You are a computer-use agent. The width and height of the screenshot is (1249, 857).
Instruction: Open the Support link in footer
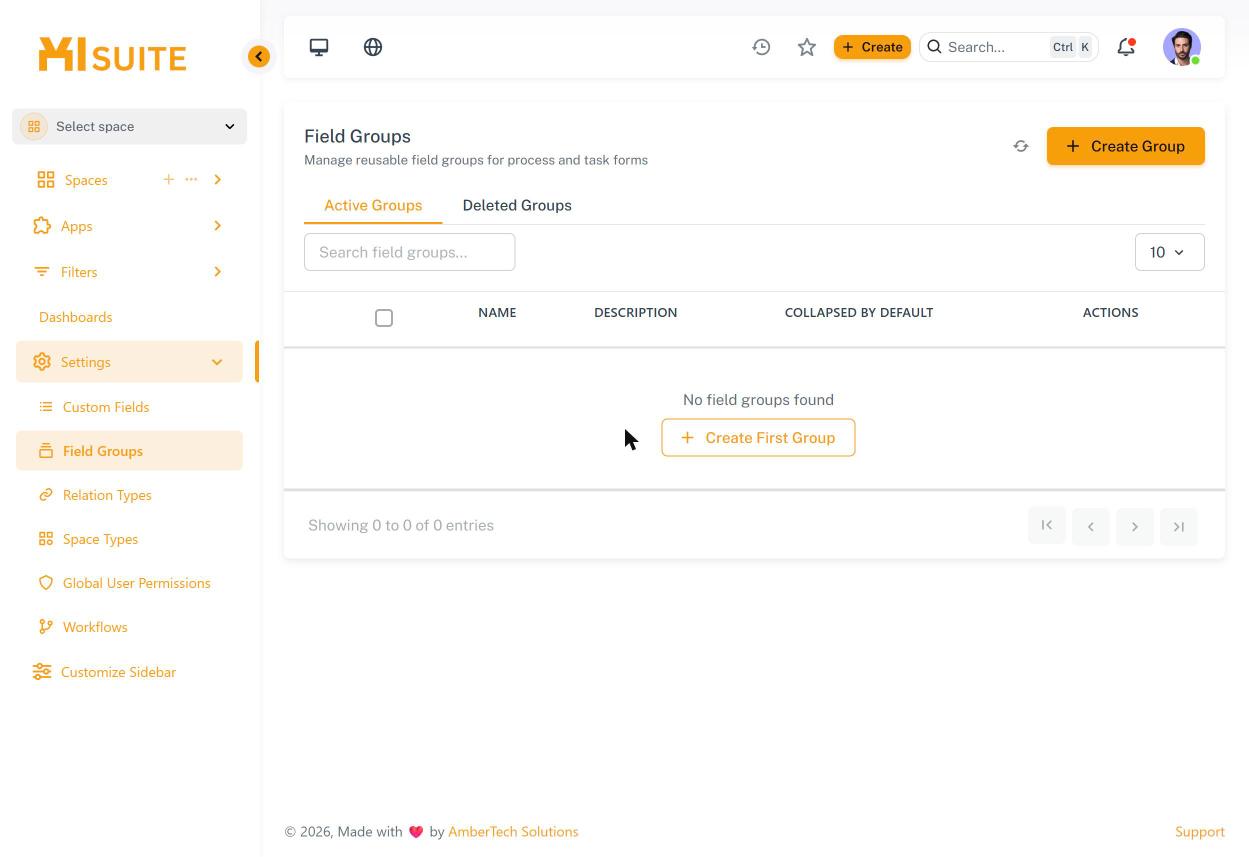(1200, 832)
